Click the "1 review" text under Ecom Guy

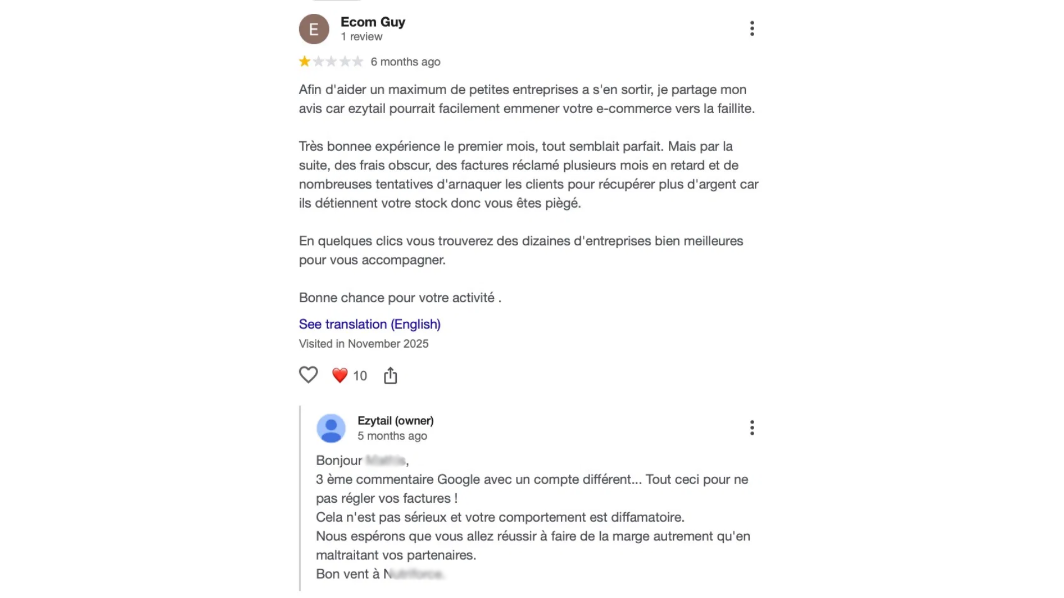[361, 37]
